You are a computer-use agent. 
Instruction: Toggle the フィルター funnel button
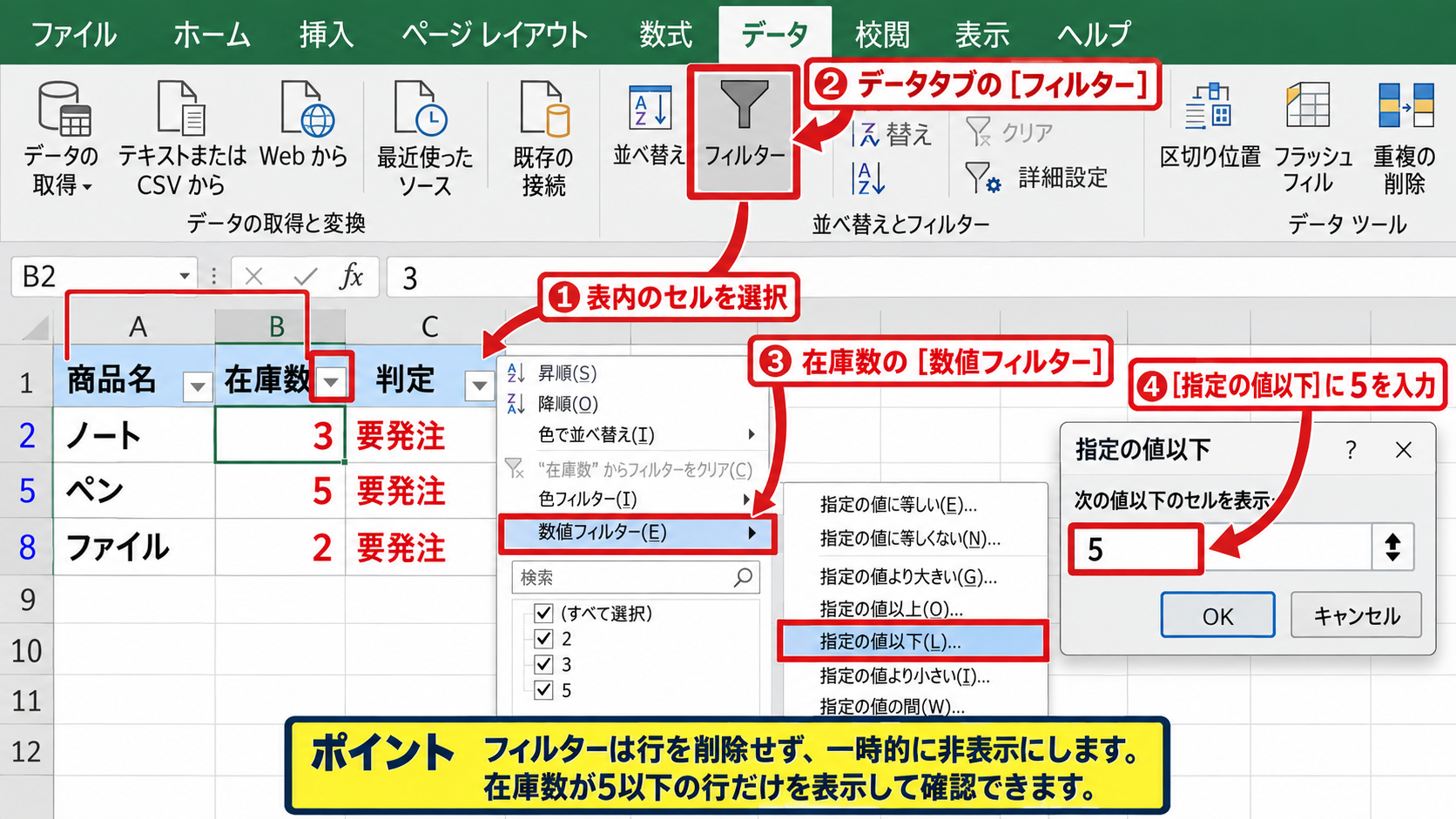[745, 133]
